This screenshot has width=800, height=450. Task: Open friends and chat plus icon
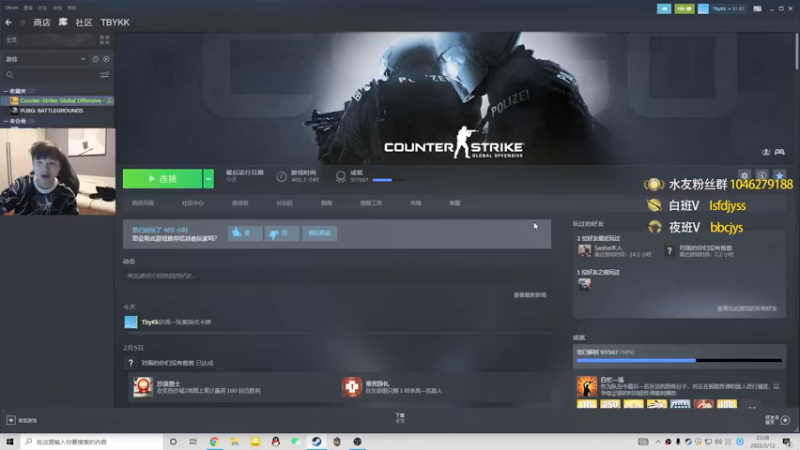pyautogui.click(x=785, y=420)
